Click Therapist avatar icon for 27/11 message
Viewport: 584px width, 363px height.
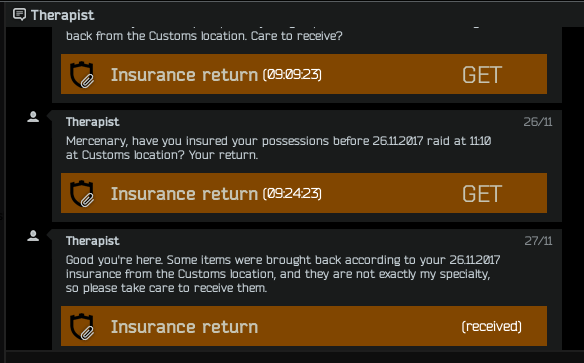(x=33, y=236)
